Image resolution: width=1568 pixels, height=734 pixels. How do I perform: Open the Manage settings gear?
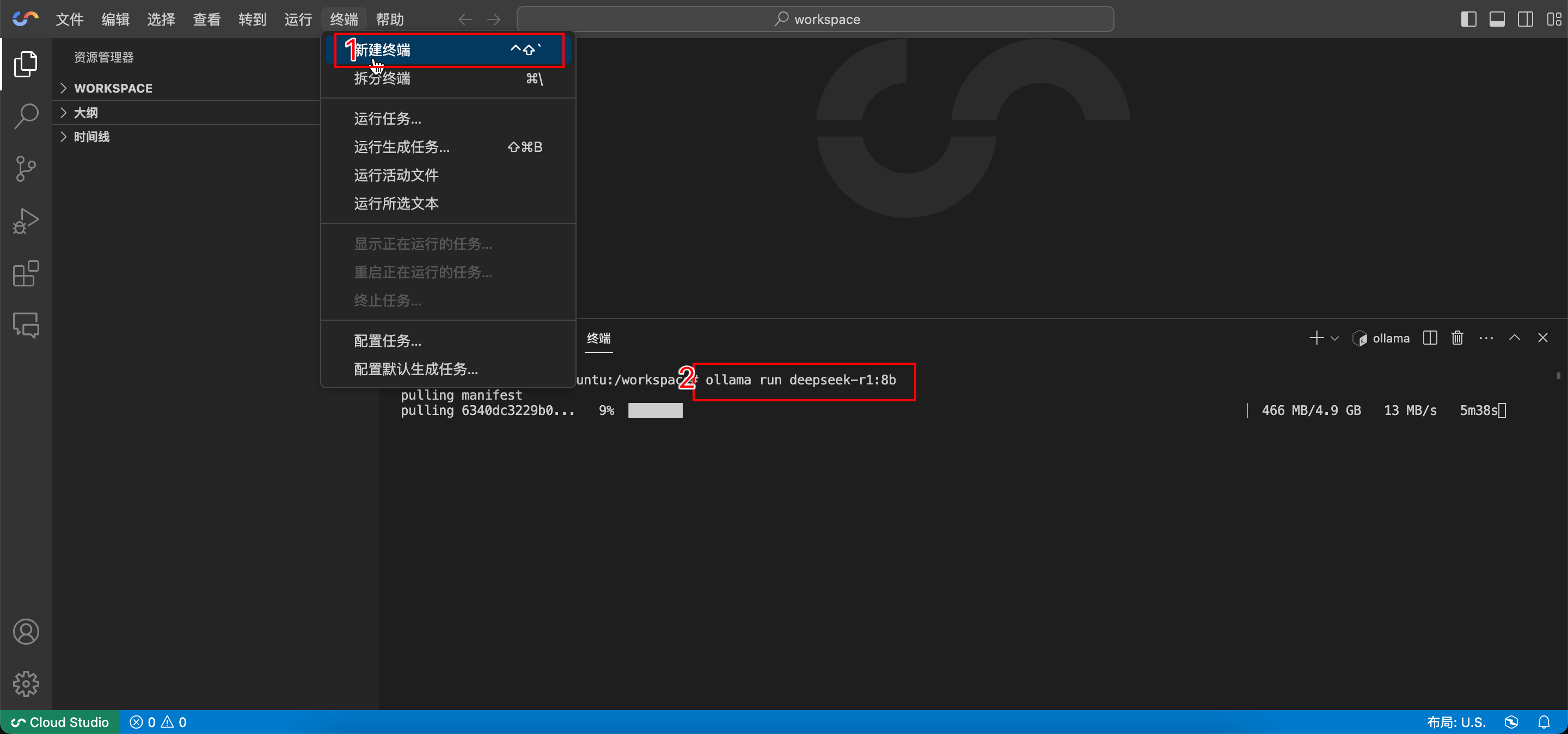point(26,683)
